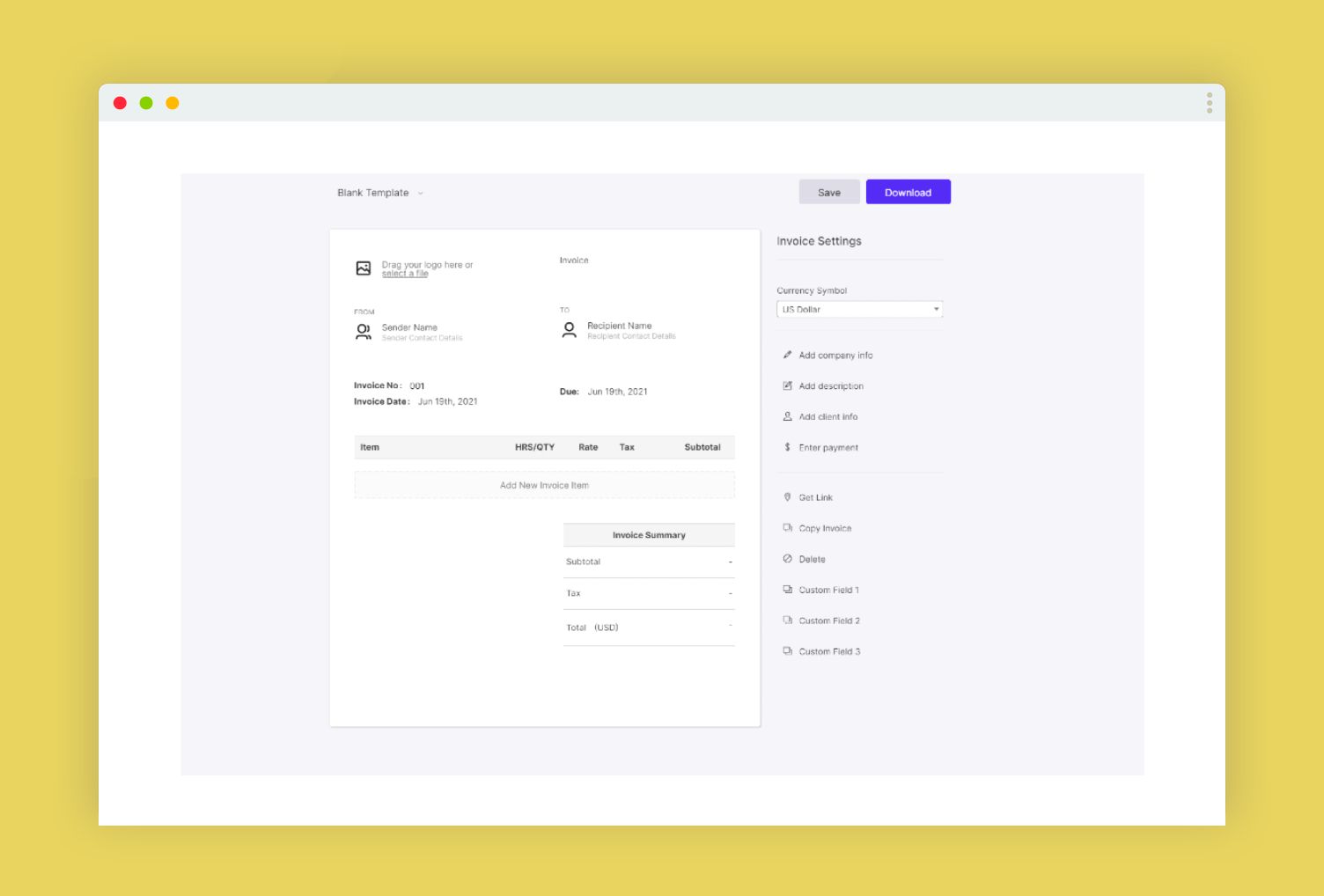Click Add New Invoice Item row
Screen dimensions: 1324x896
pos(544,485)
